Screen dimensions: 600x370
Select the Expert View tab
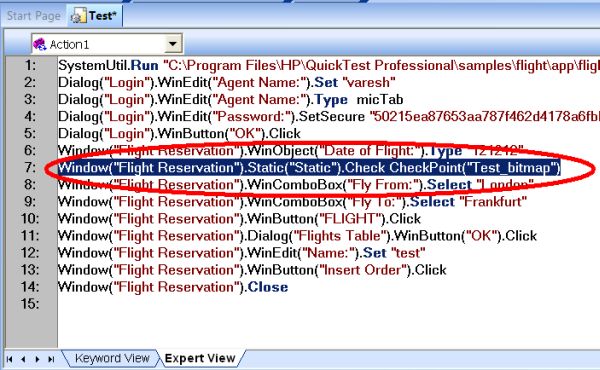click(199, 358)
